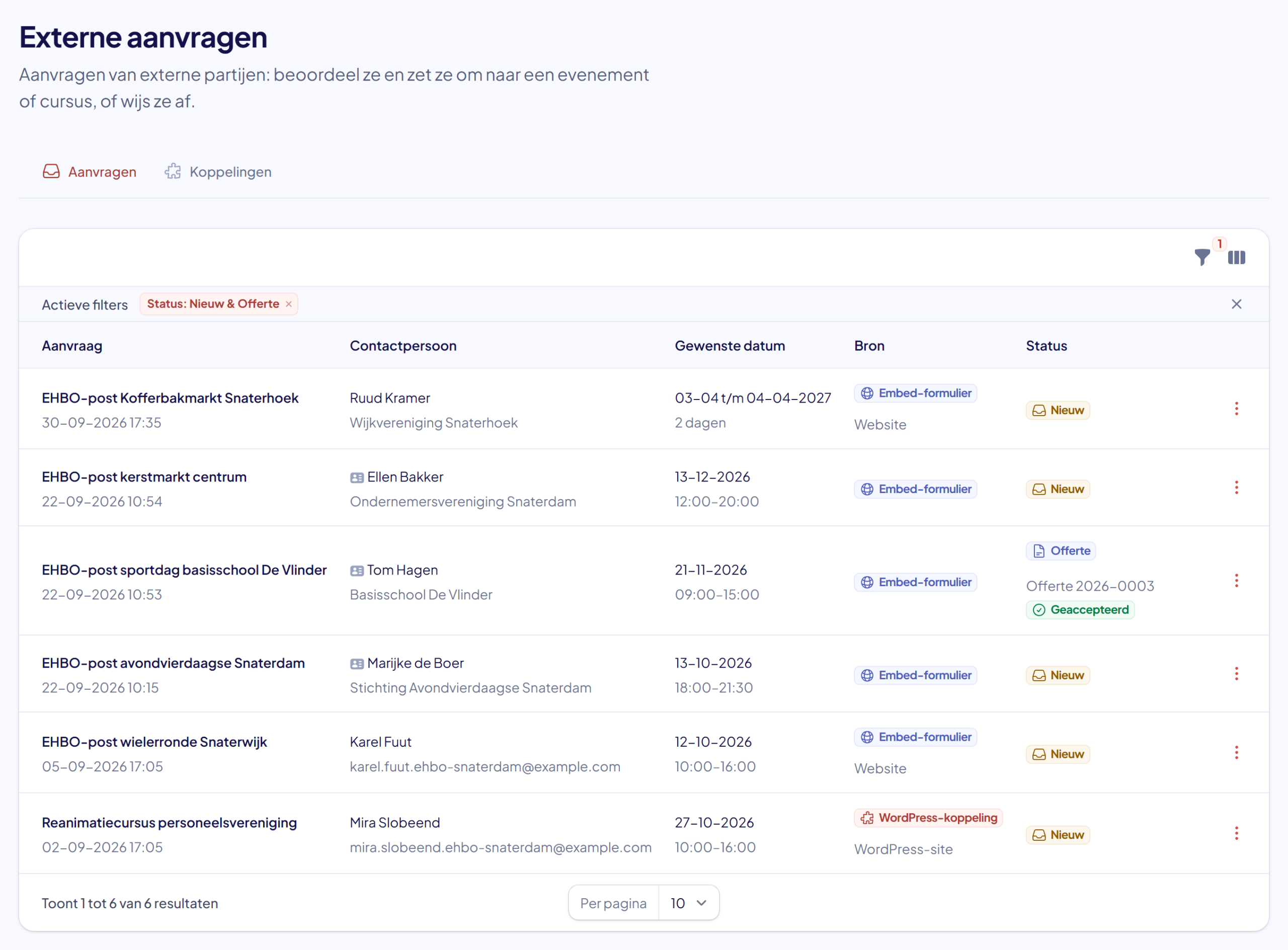Open EHBO-post wielerronde Snaterwijk request
This screenshot has height=950, width=1288.
coord(154,742)
